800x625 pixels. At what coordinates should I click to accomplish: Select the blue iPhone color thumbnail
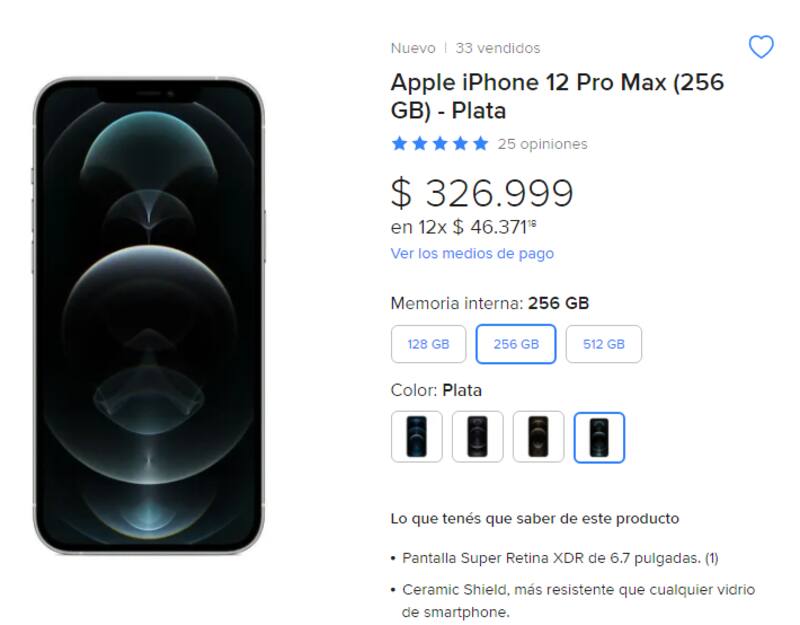click(416, 437)
